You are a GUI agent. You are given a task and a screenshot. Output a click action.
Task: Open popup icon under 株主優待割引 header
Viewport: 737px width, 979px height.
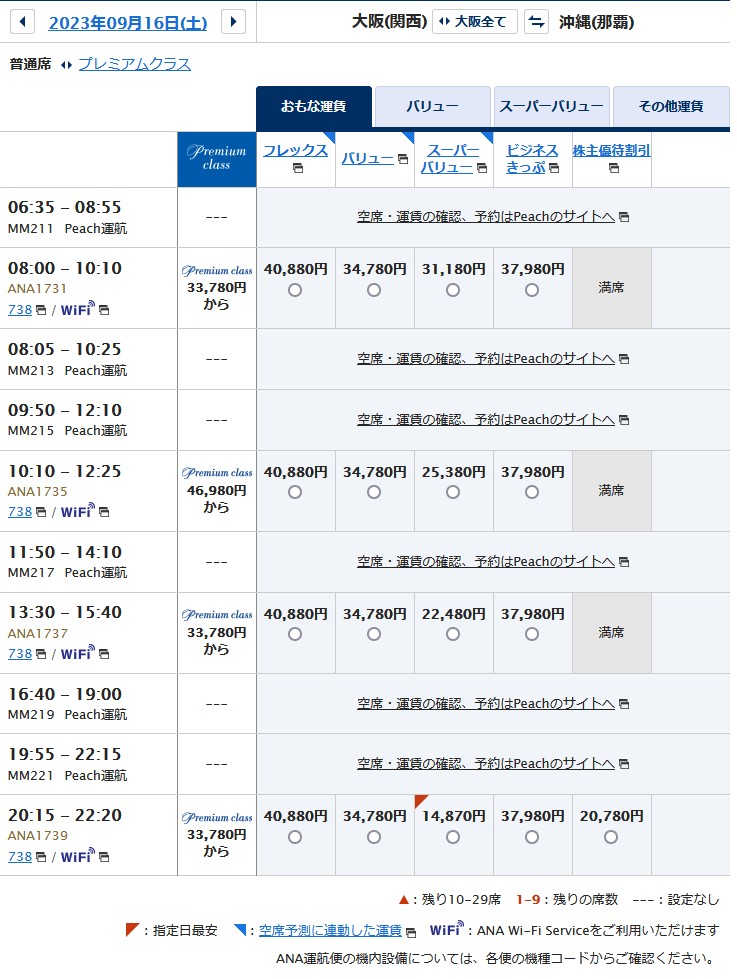[x=612, y=168]
